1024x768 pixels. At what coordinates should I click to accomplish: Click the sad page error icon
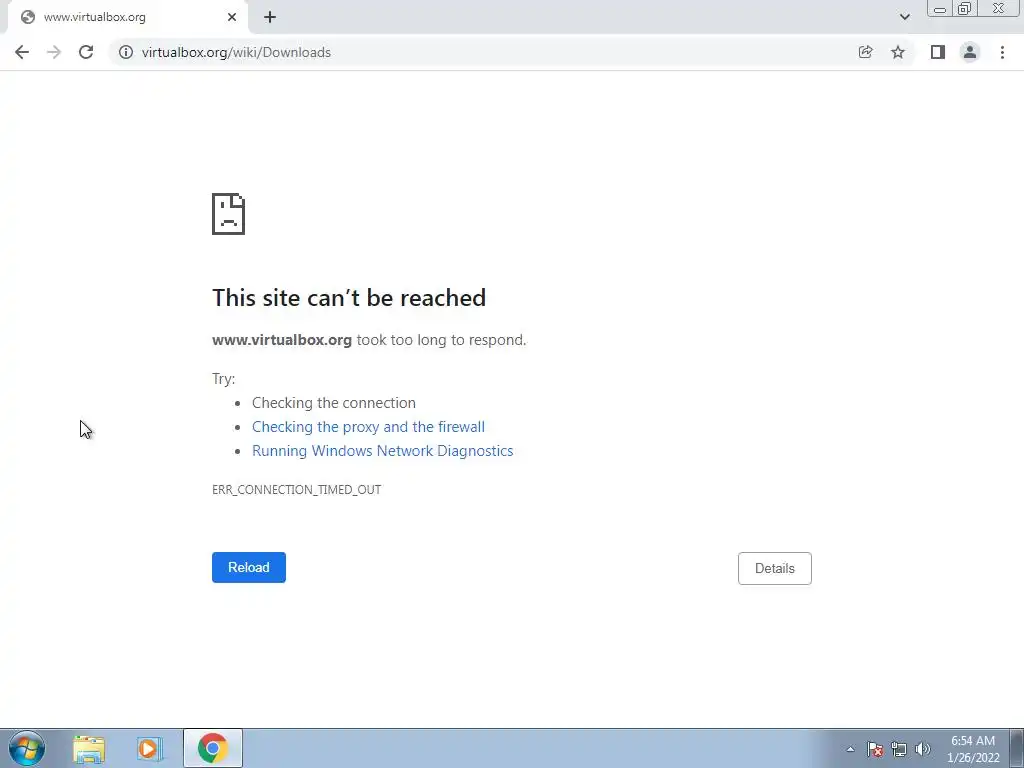[229, 214]
